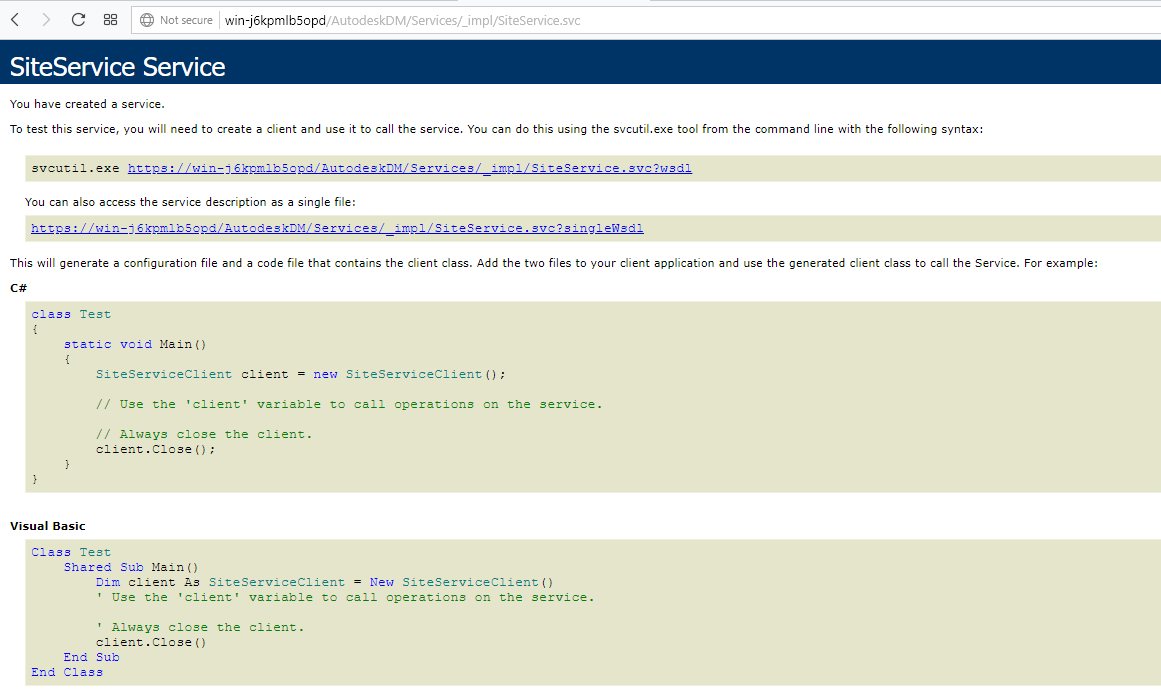Click the 'End Class' line

pos(67,672)
